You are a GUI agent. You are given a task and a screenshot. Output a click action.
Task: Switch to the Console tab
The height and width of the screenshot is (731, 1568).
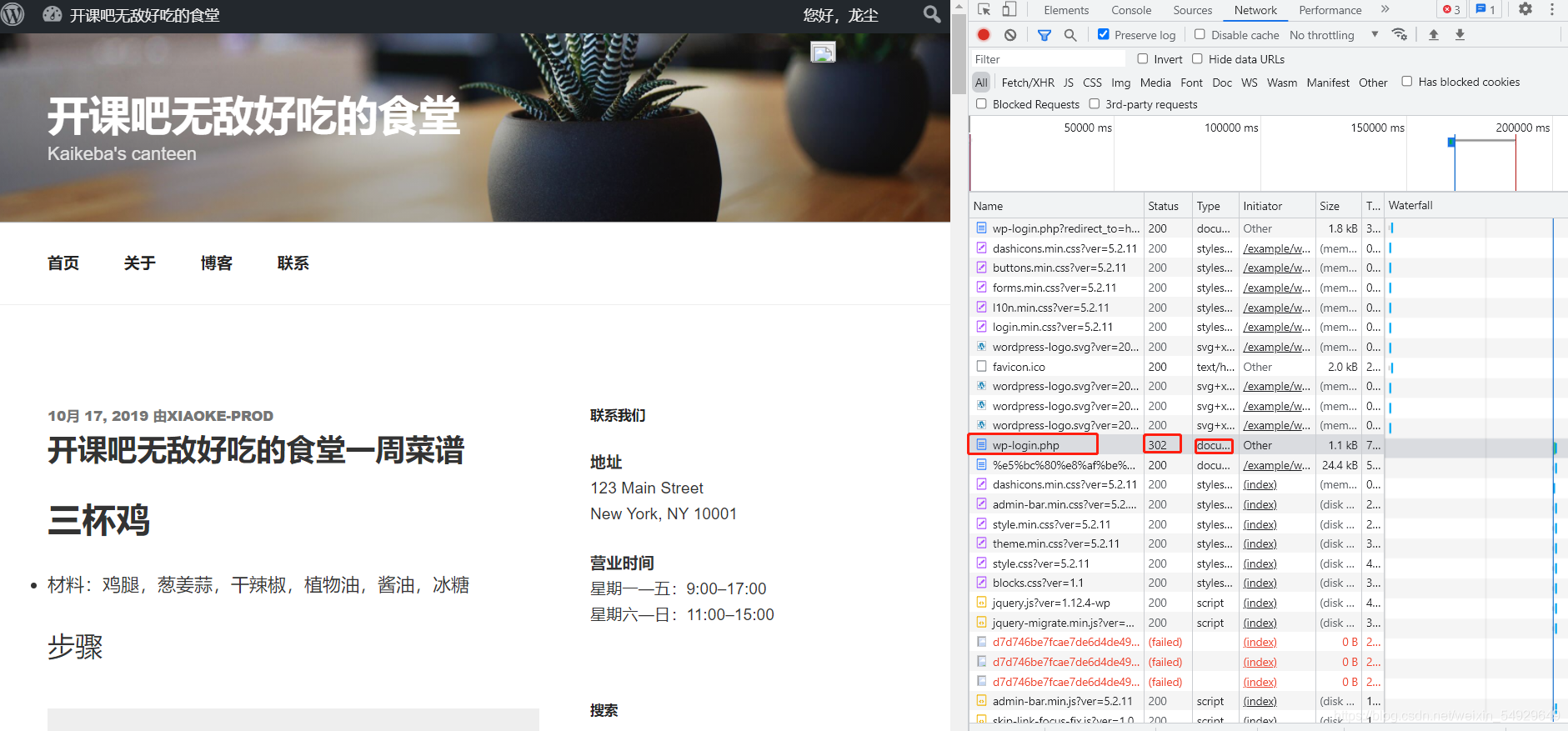[x=1131, y=10]
